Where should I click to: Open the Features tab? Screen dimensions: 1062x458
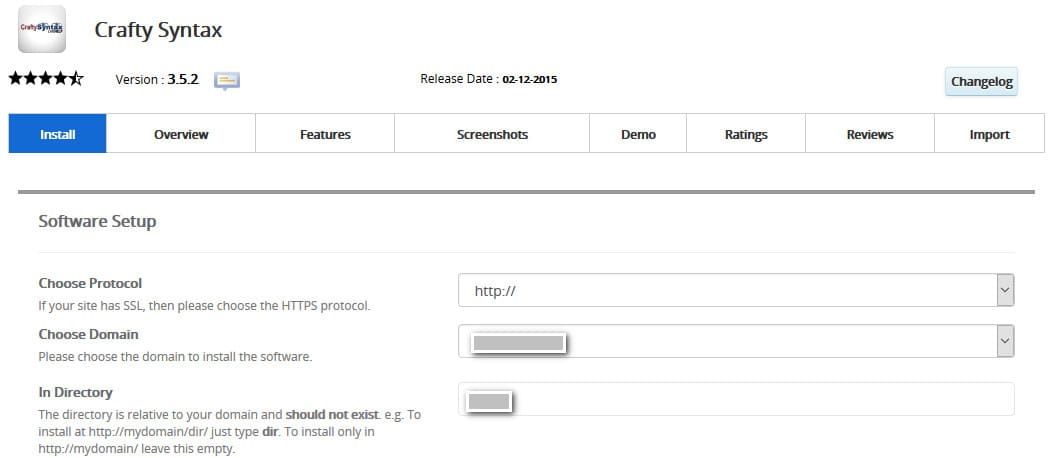point(325,134)
